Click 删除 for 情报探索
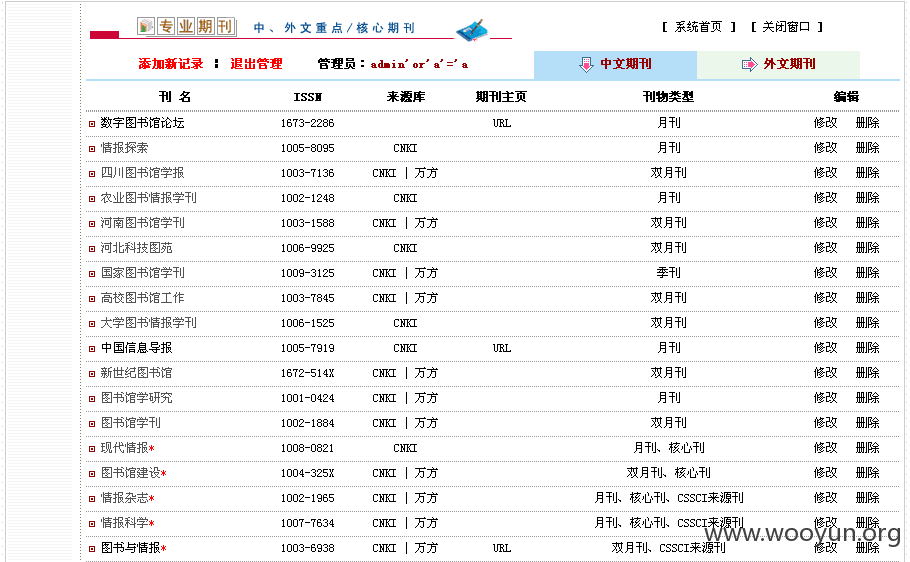Screen dimensions: 910x562 868,148
